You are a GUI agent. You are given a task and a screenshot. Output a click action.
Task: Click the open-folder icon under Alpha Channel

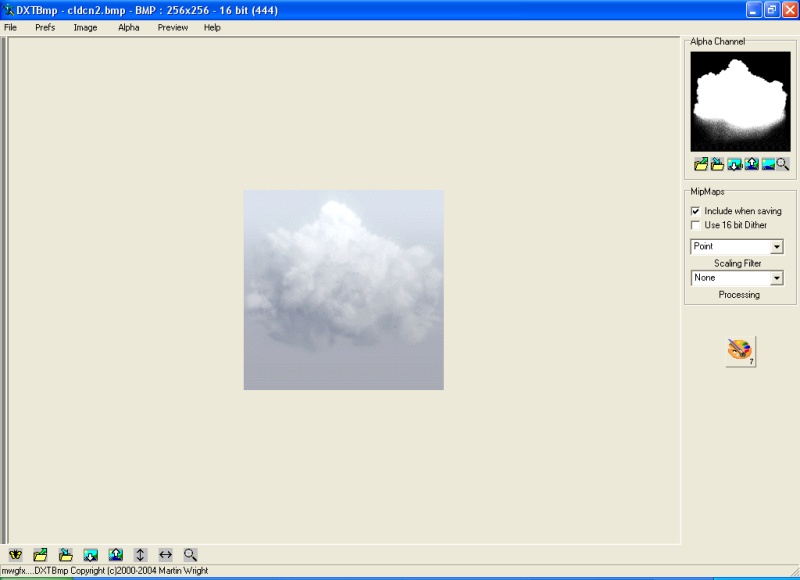coord(700,164)
